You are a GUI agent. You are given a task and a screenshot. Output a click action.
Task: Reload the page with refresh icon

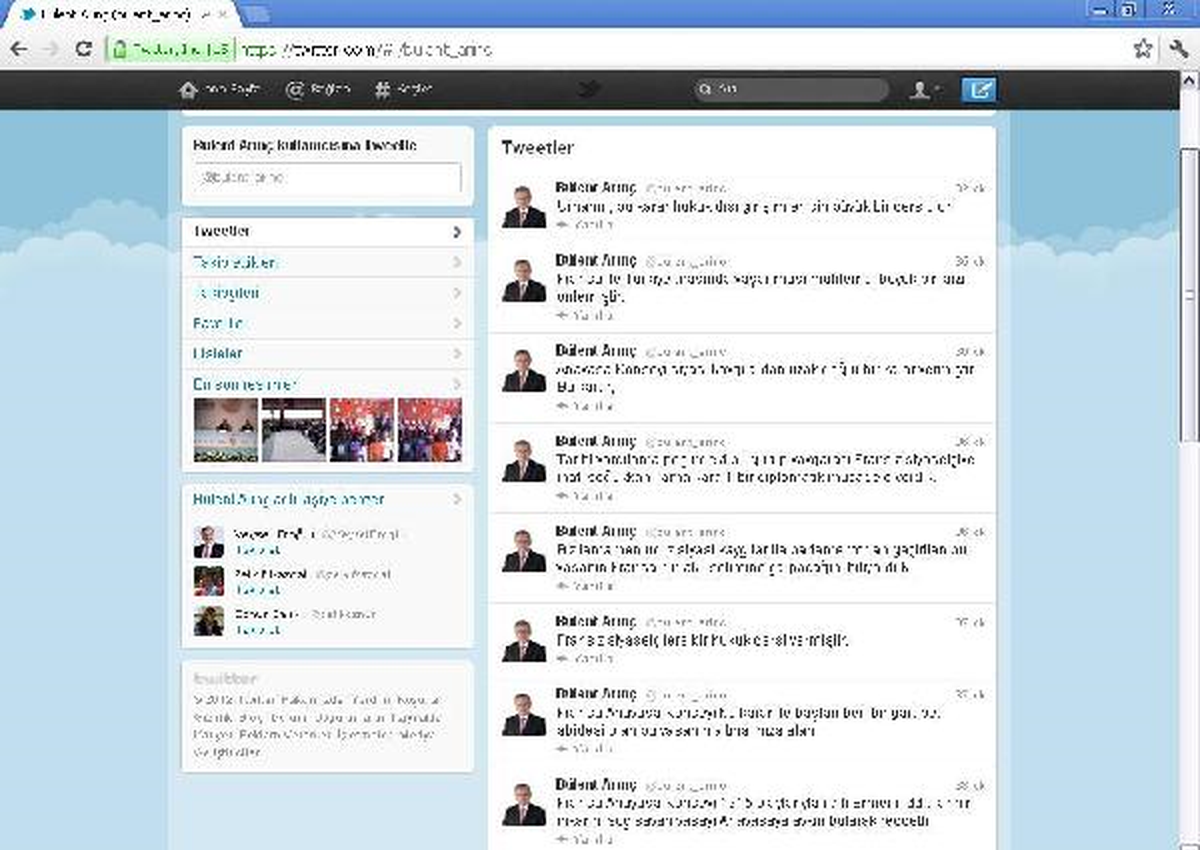(84, 49)
